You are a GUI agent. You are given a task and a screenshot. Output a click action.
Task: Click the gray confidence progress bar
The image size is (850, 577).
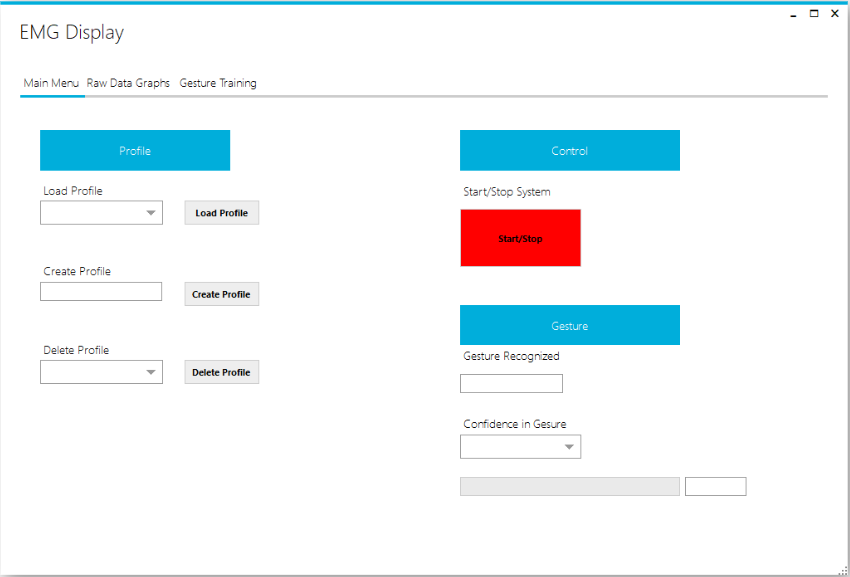[569, 487]
